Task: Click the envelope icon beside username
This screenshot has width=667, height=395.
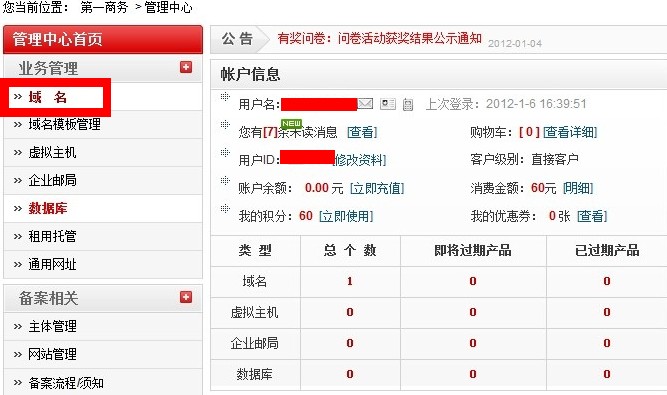Action: point(365,104)
